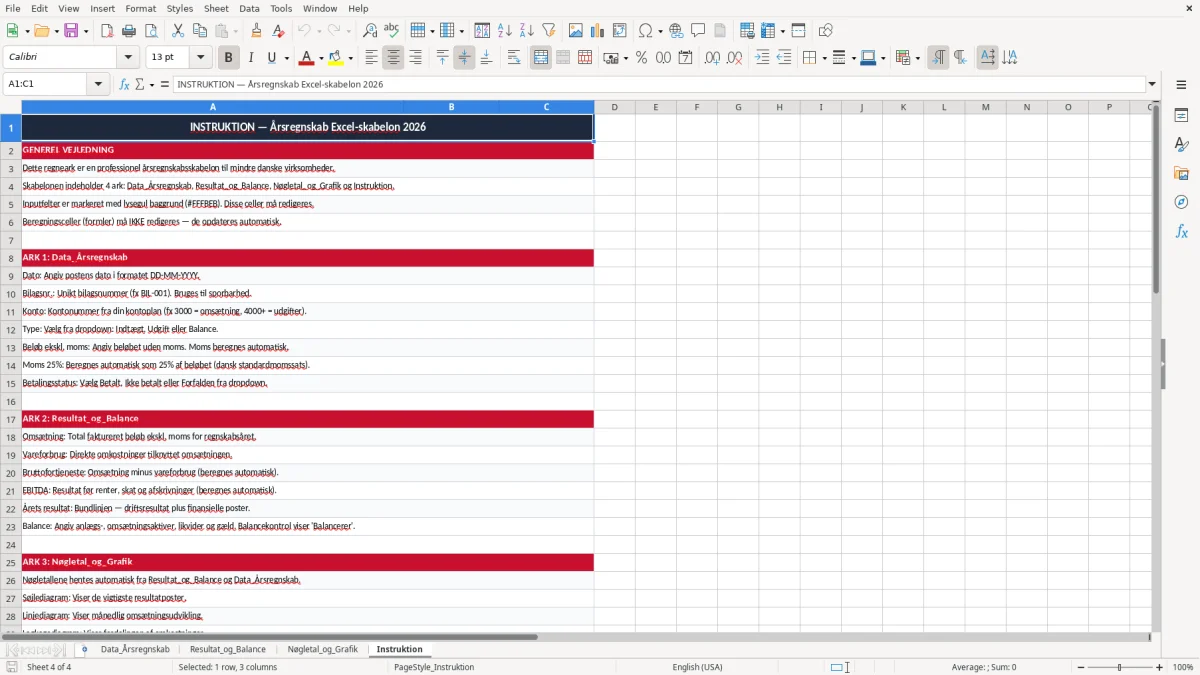Screen dimensions: 1200x675
Task: Switch to Nøgletal_og_Grafik sheet tab
Action: tap(322, 649)
